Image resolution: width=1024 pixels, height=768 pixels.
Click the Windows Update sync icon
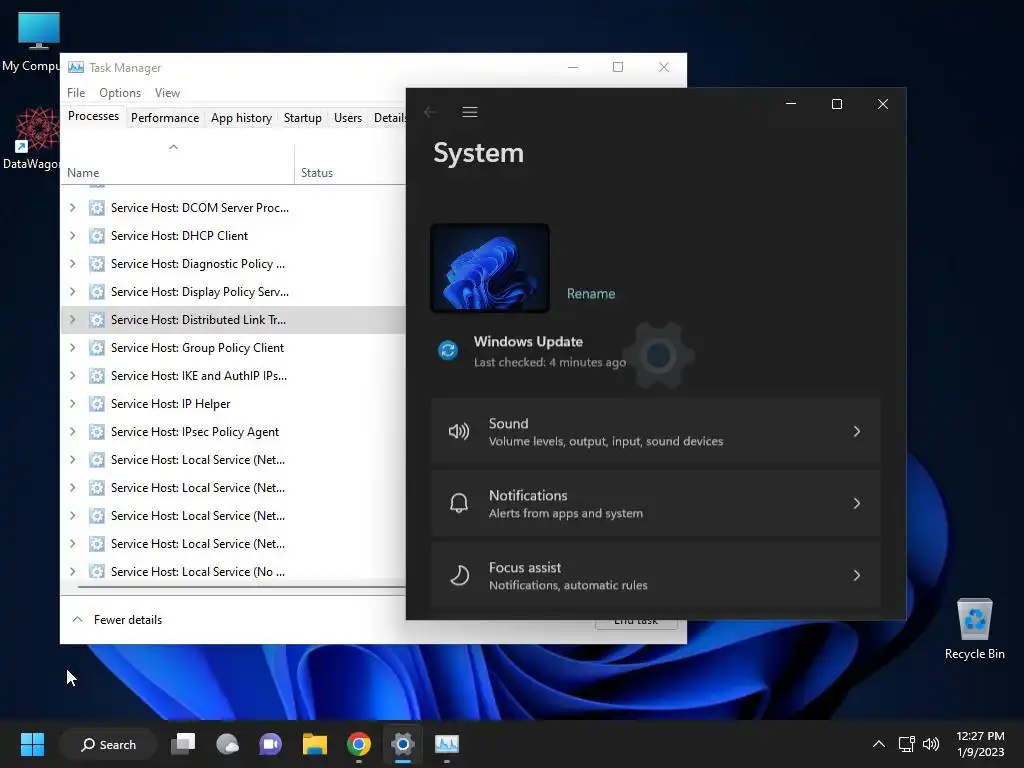448,351
